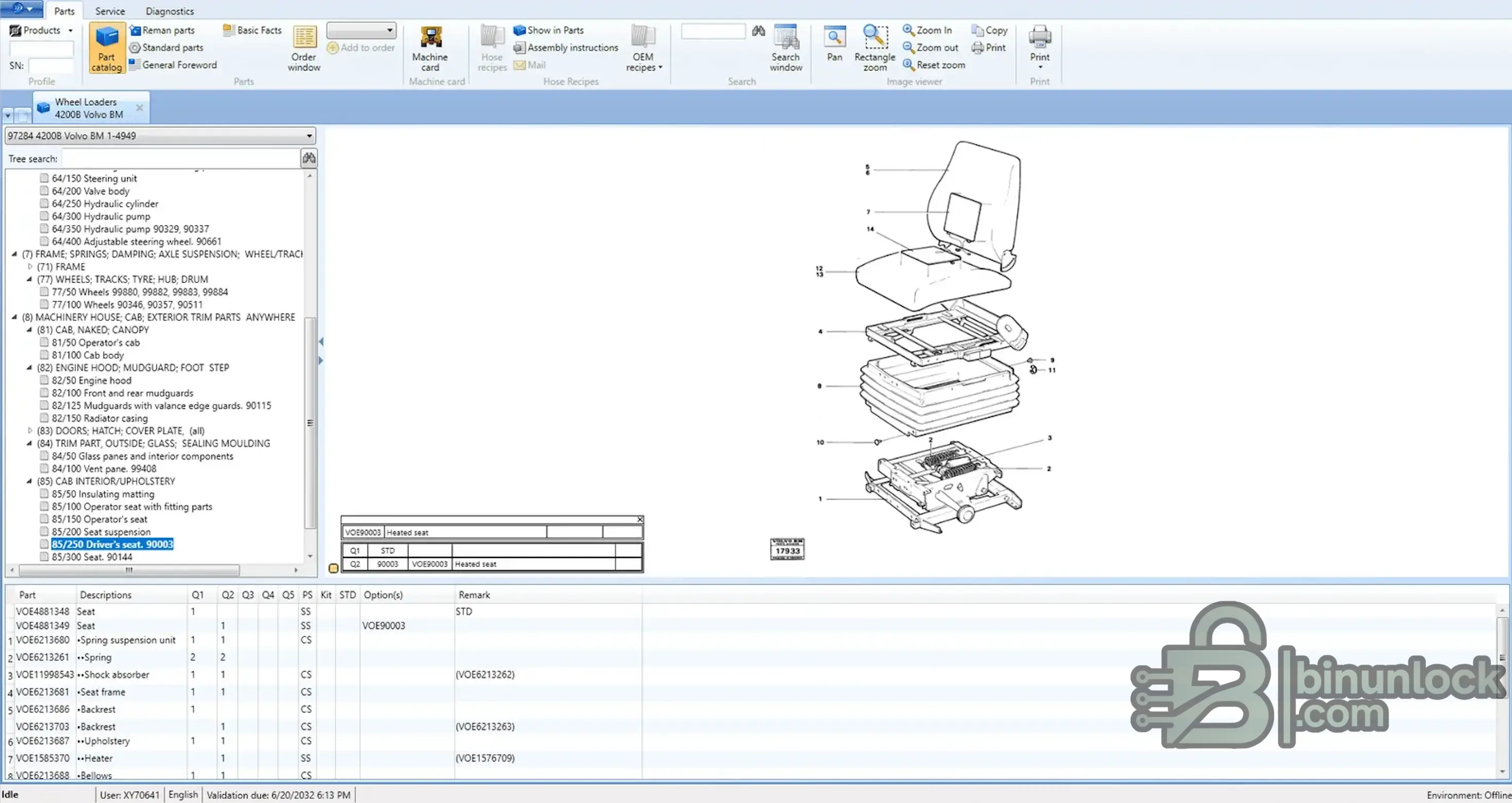
Task: Open Assembly instructions
Action: click(566, 47)
